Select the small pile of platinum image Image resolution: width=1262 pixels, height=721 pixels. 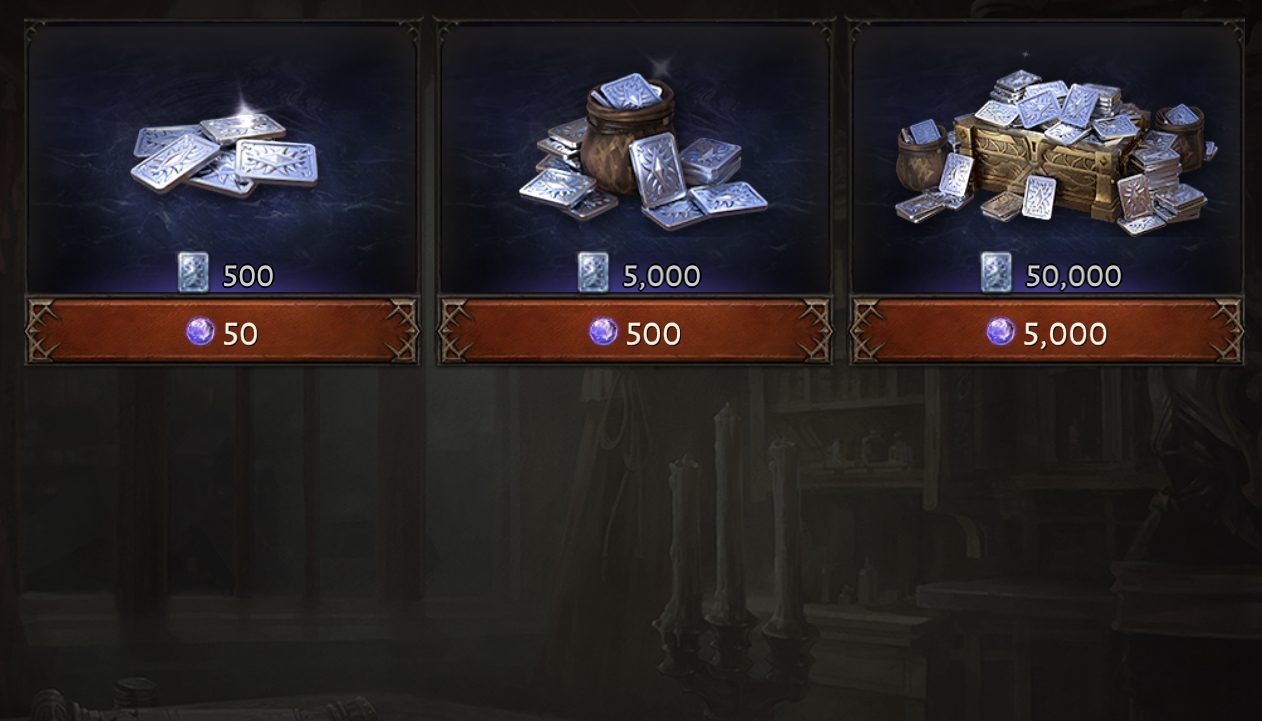click(224, 153)
